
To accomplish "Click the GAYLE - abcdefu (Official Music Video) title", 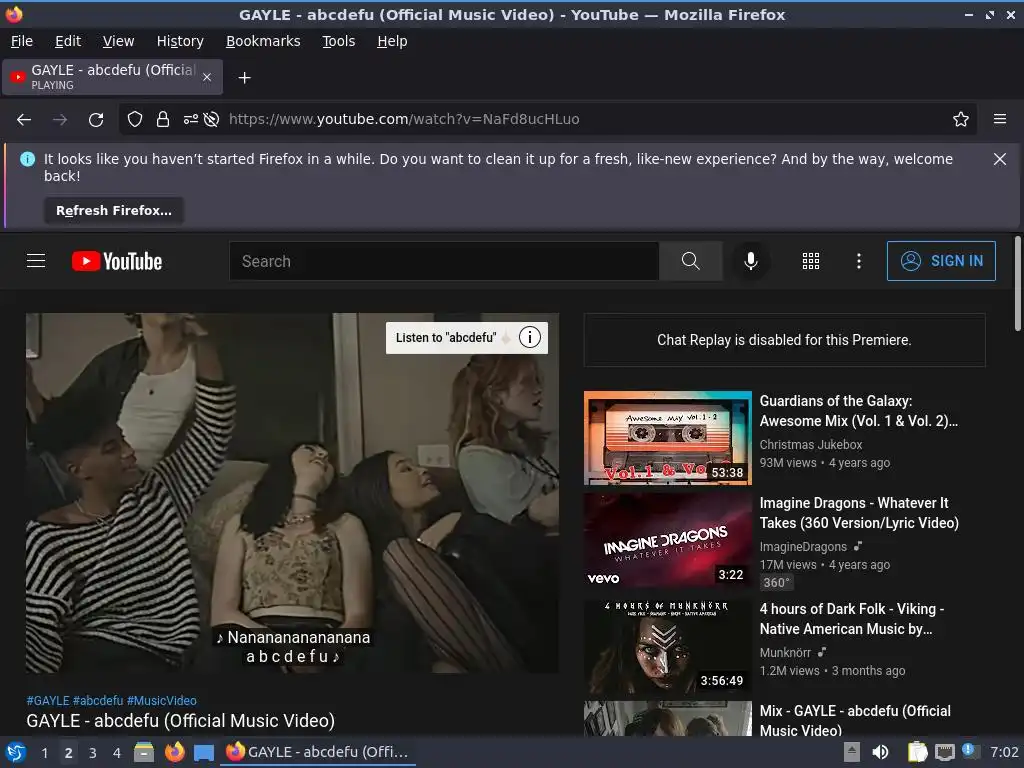I will coord(180,721).
